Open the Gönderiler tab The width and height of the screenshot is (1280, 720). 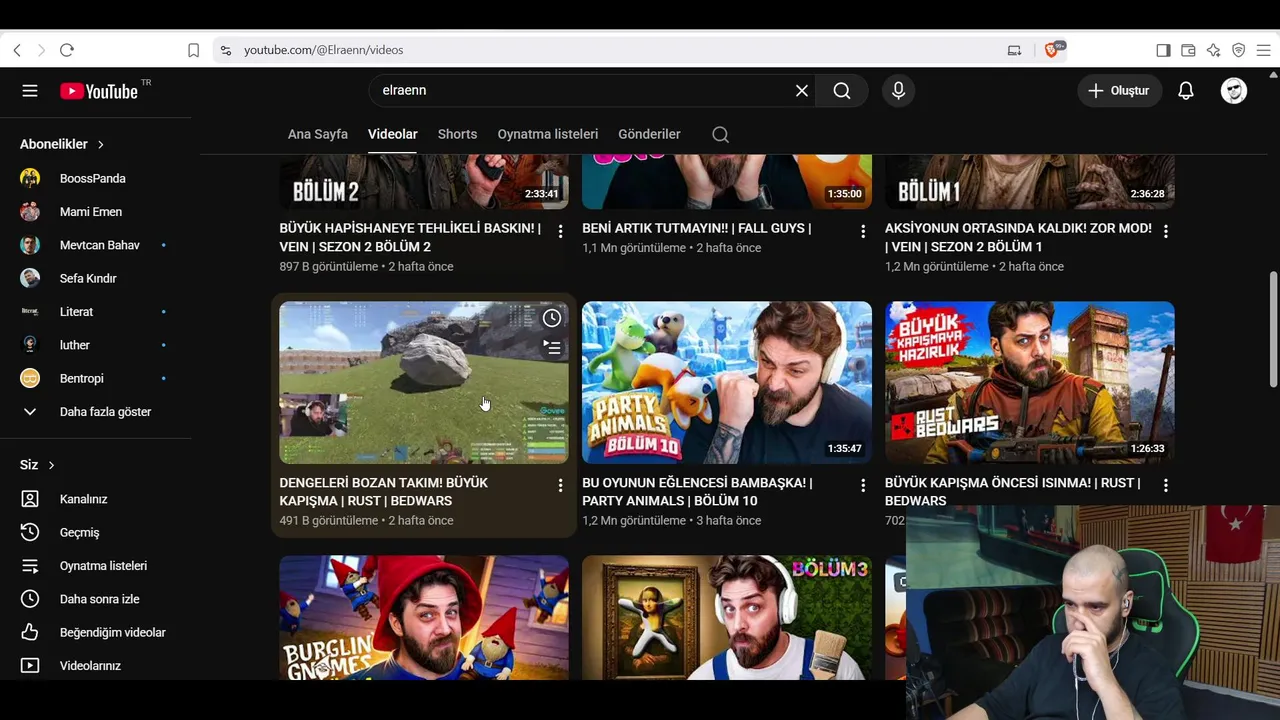pyautogui.click(x=650, y=134)
